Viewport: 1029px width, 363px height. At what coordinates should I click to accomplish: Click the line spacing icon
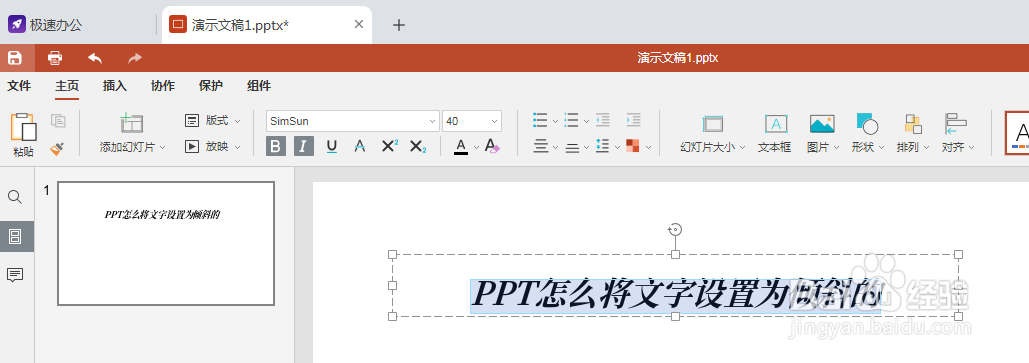(x=602, y=146)
